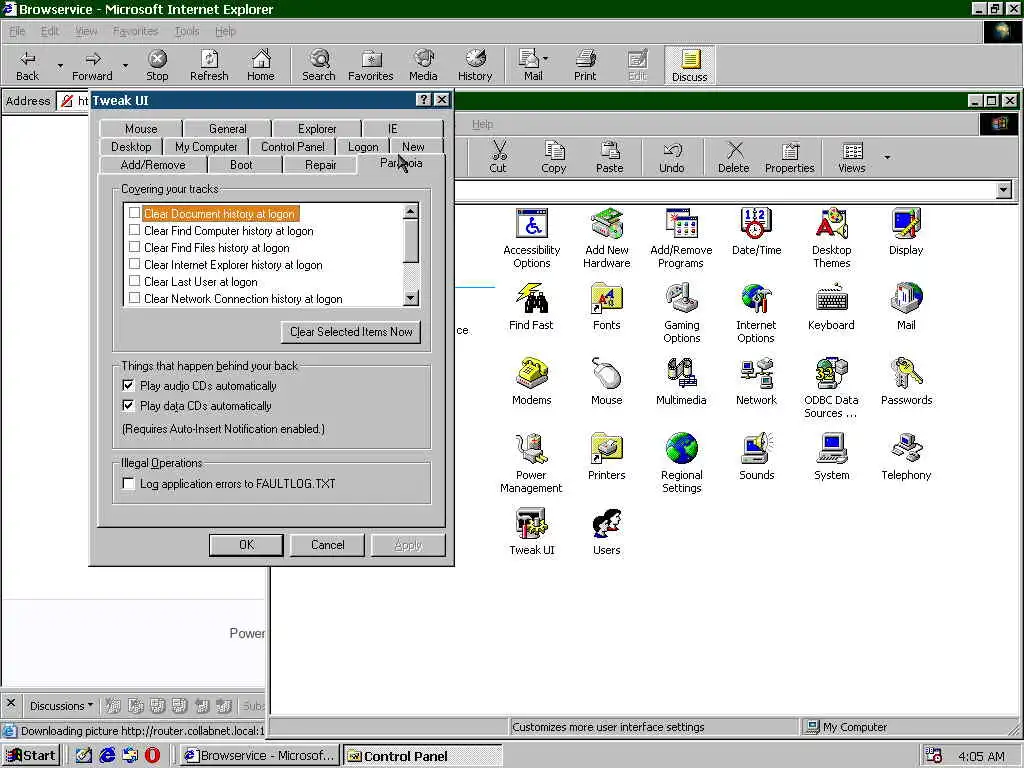Screen dimensions: 1024x768
Task: Open the Mouse icon in Control Panel
Action: [x=607, y=381]
